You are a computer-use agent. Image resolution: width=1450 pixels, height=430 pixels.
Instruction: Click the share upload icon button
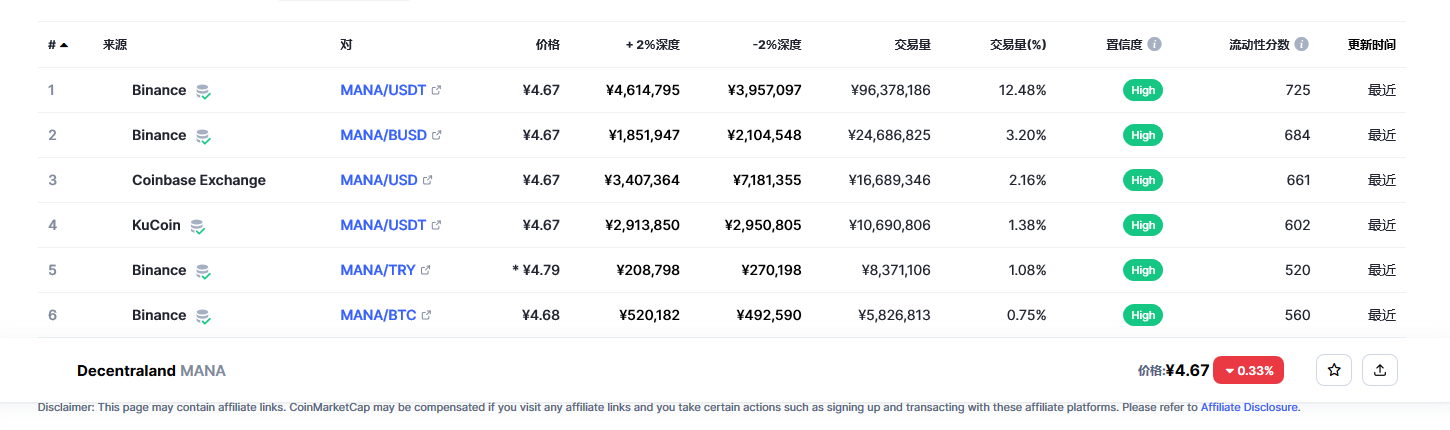pyautogui.click(x=1380, y=370)
